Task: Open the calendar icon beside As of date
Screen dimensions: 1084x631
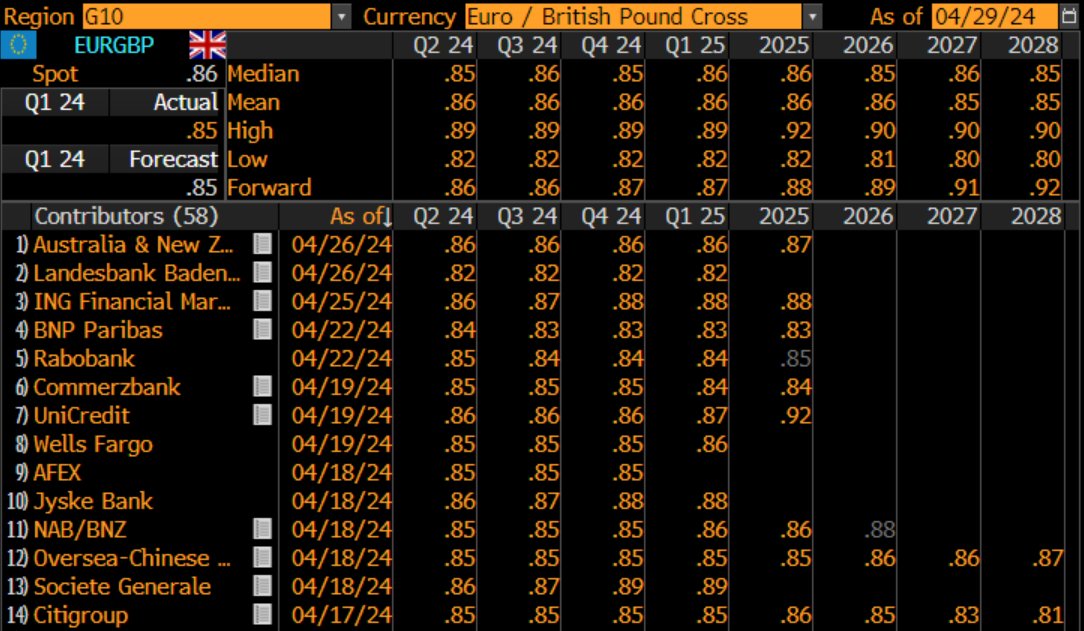Action: [x=1069, y=16]
